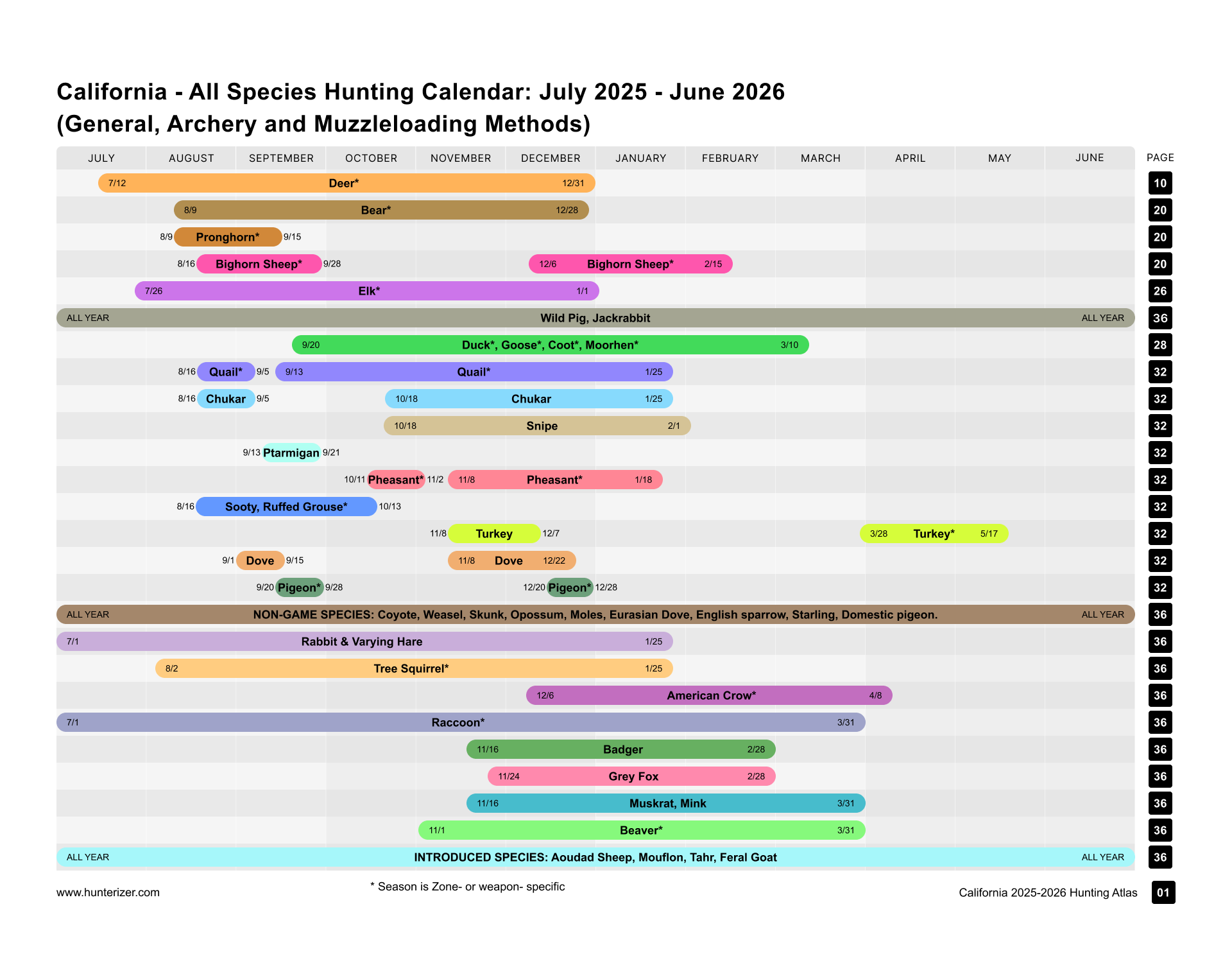Select the FEBRUARY month header
Image resolution: width=1232 pixels, height=954 pixels.
pyautogui.click(x=730, y=158)
